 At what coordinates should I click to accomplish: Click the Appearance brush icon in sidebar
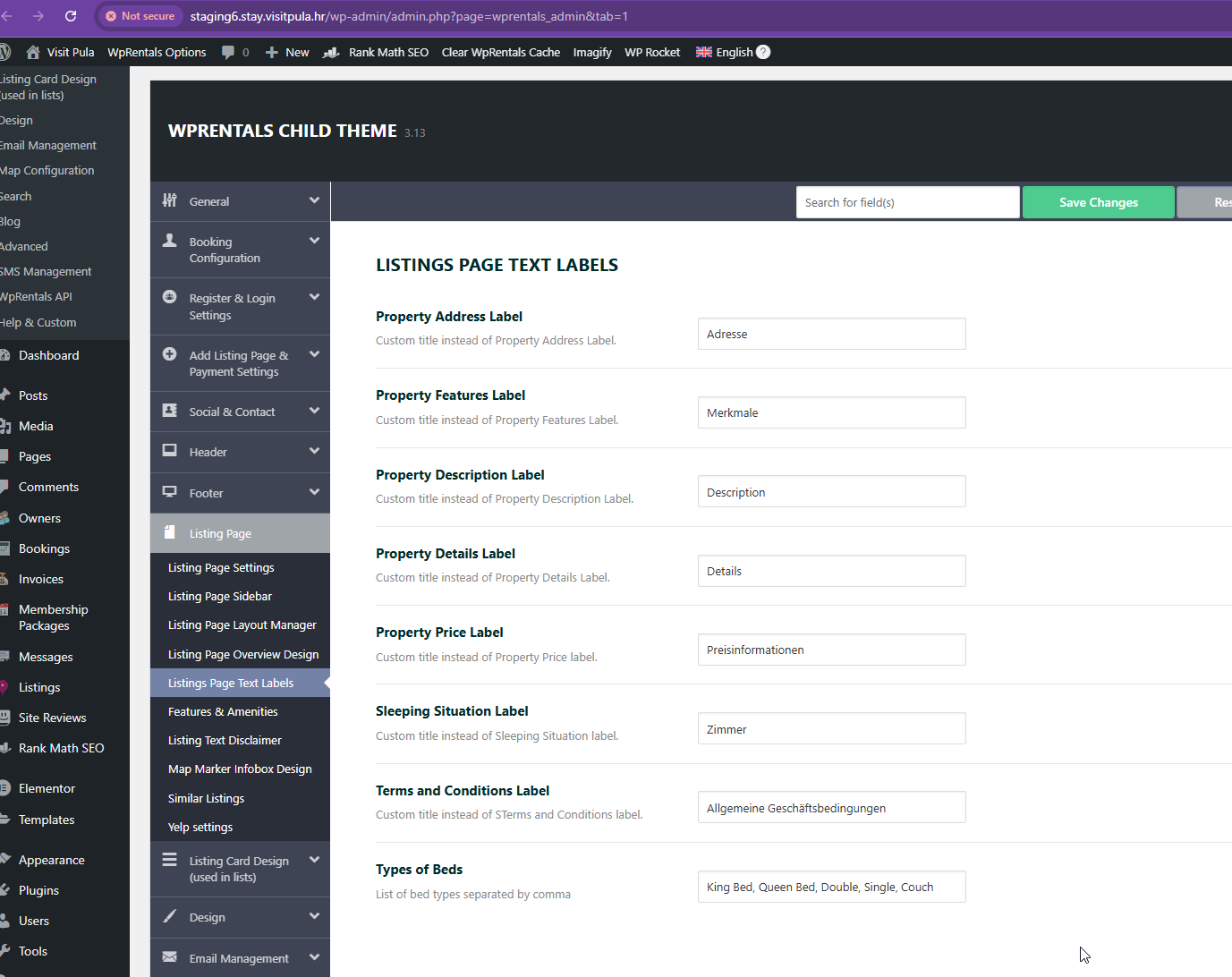4,859
